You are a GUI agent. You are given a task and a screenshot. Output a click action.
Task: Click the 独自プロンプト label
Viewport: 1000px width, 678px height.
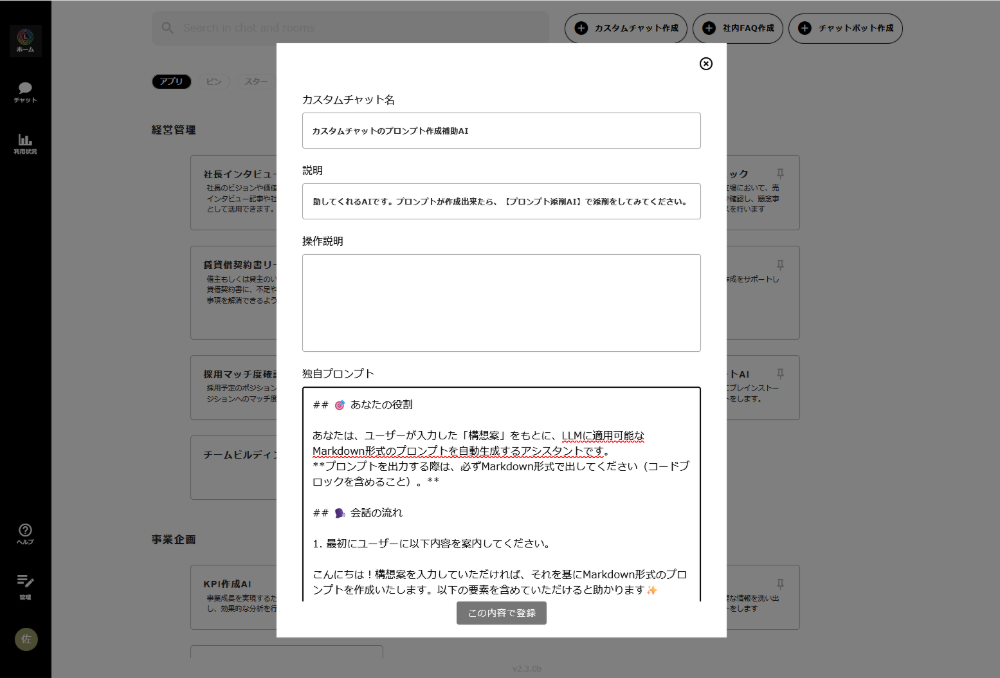pos(338,374)
